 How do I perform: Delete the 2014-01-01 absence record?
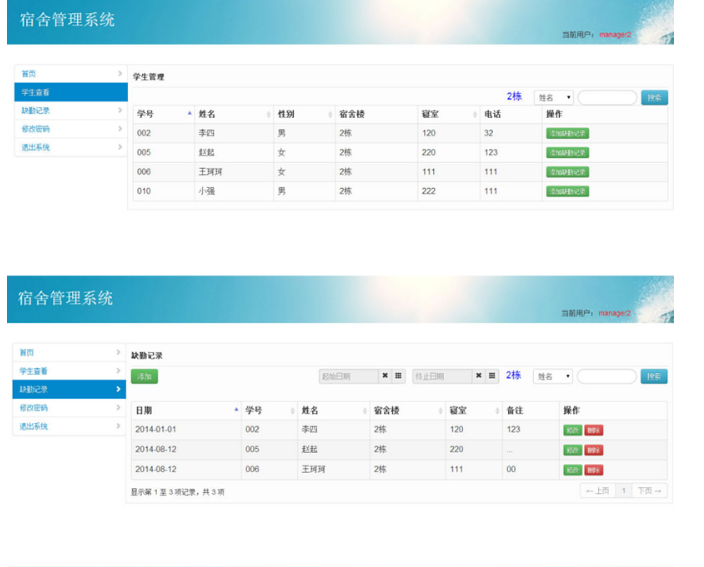click(594, 430)
